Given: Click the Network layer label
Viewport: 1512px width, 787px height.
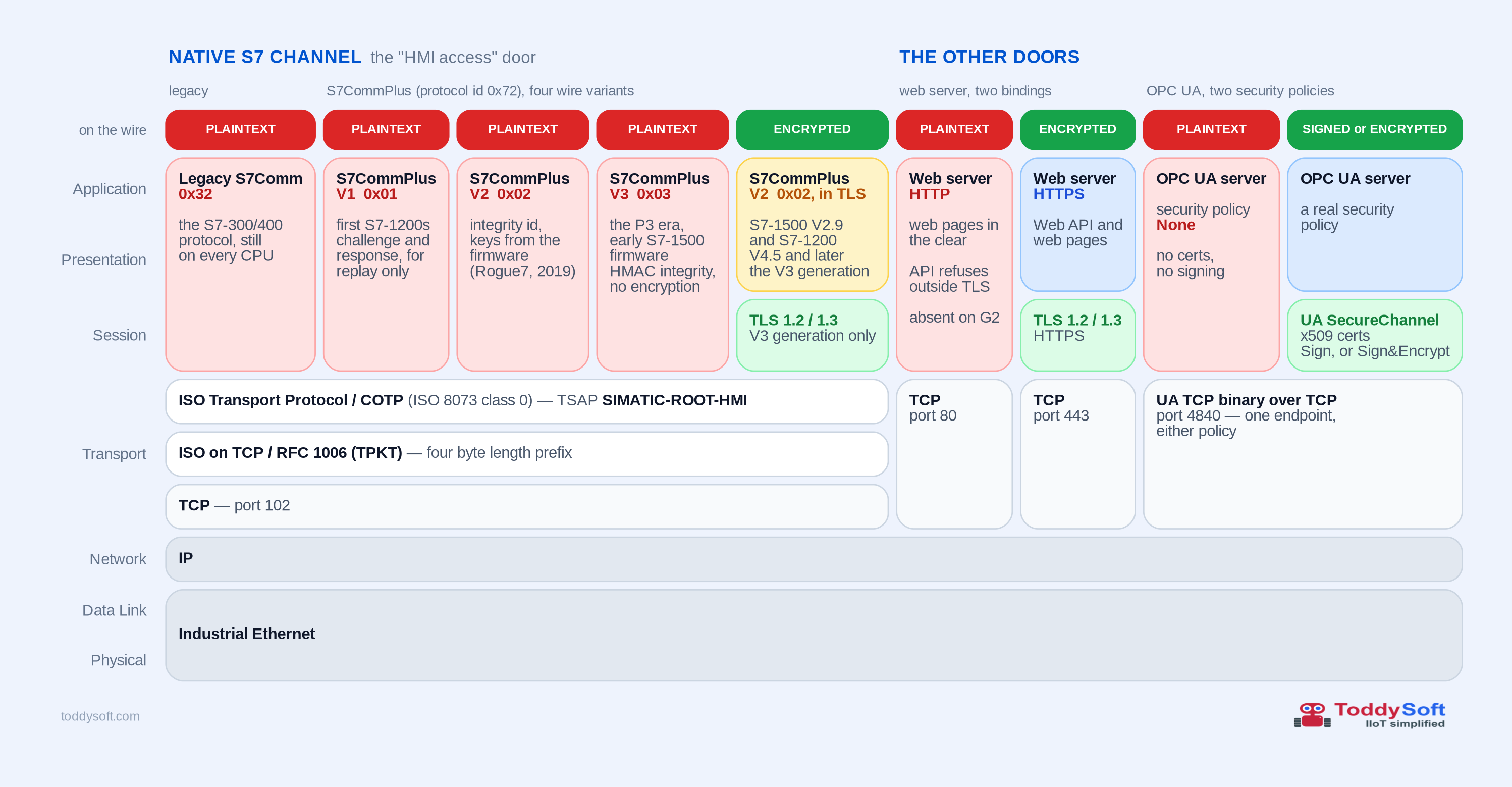Looking at the screenshot, I should (118, 559).
